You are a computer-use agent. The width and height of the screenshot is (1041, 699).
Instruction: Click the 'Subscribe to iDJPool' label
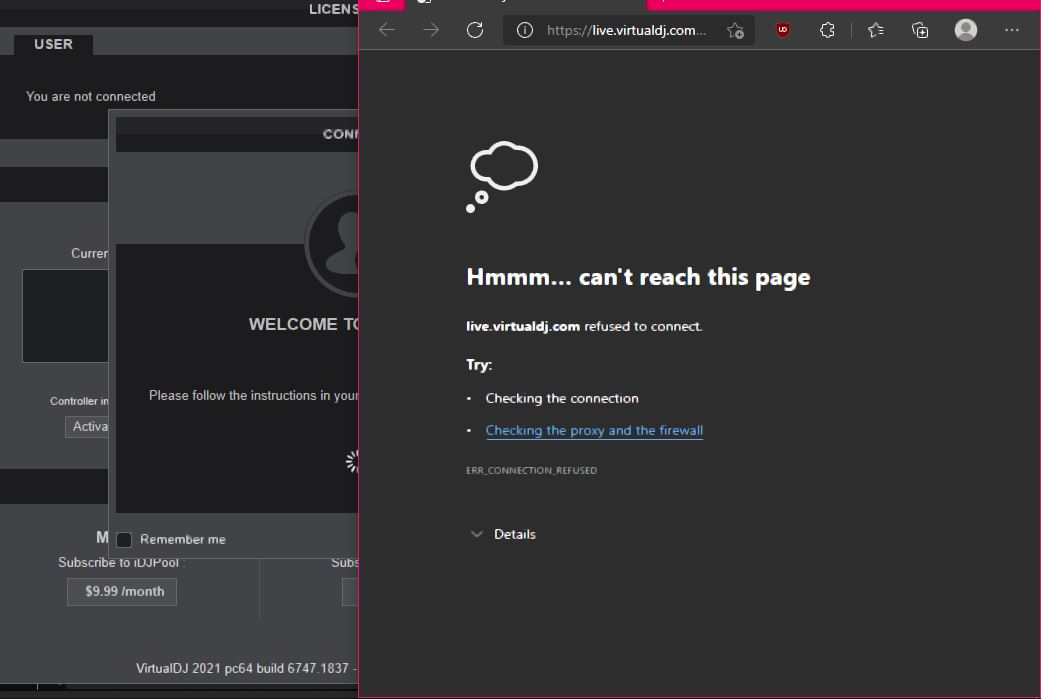tap(121, 562)
